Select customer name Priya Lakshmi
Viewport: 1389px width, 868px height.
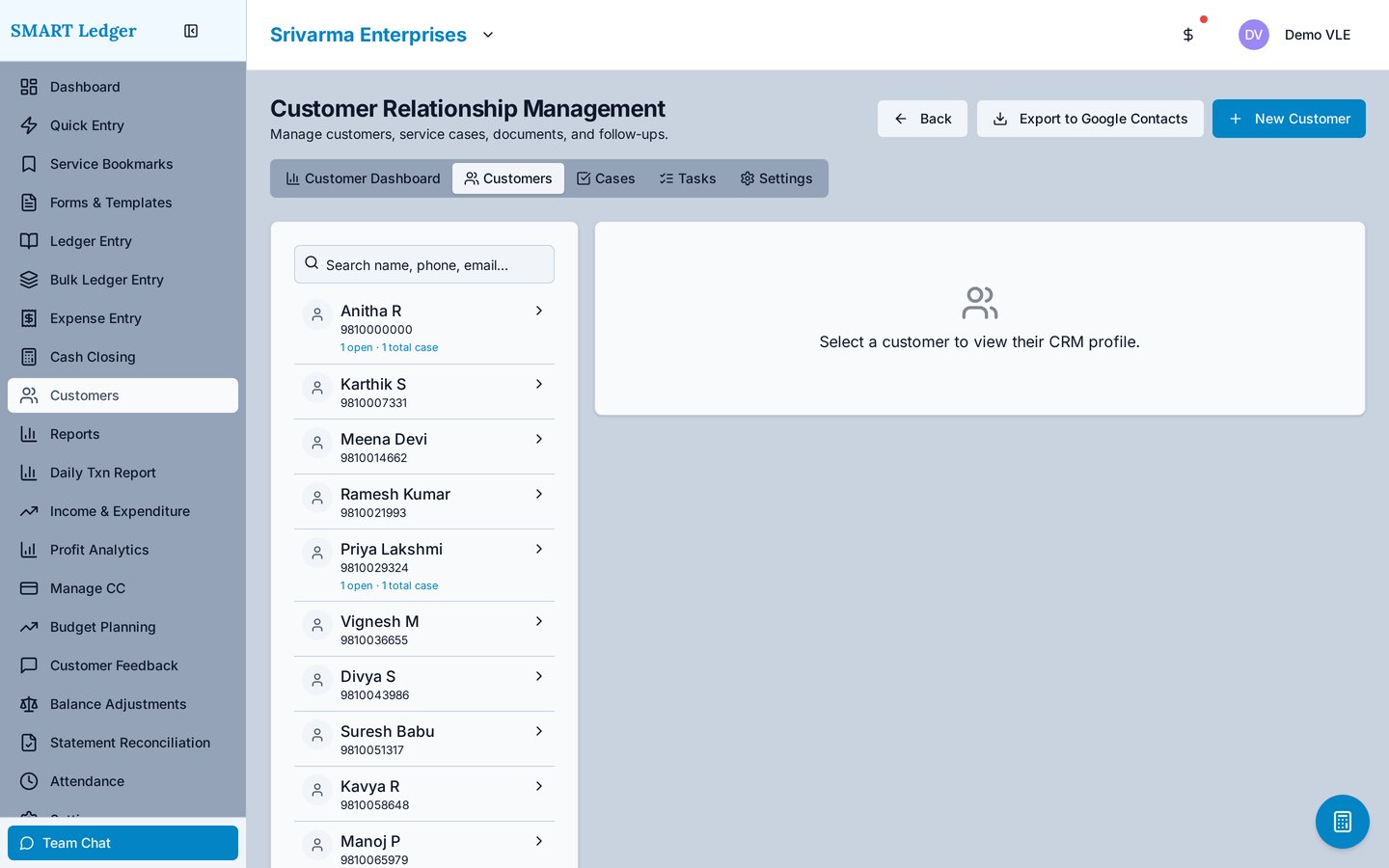tap(392, 549)
